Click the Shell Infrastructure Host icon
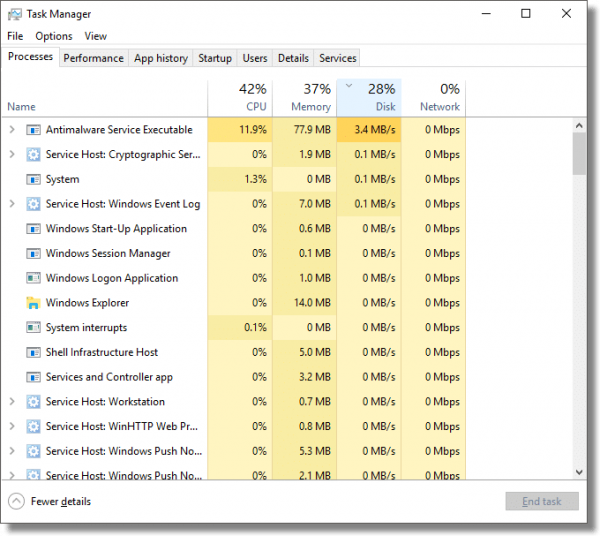 (x=33, y=352)
